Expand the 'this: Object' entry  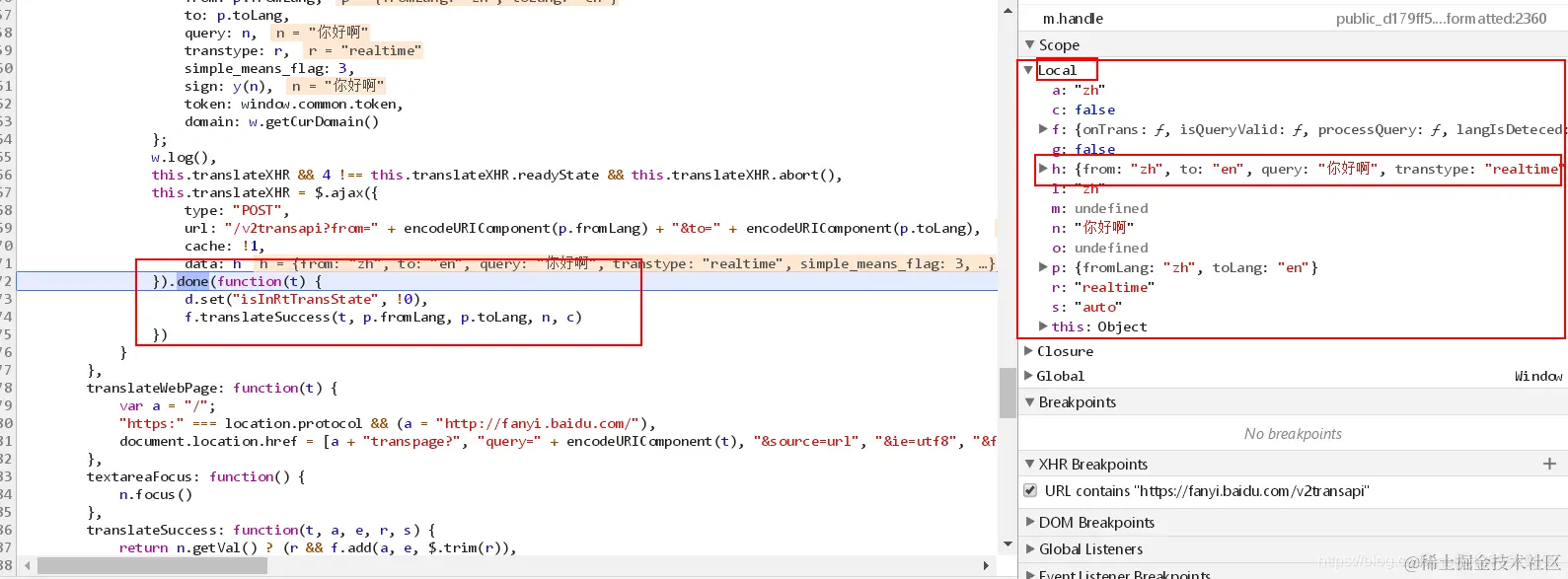click(x=1043, y=326)
